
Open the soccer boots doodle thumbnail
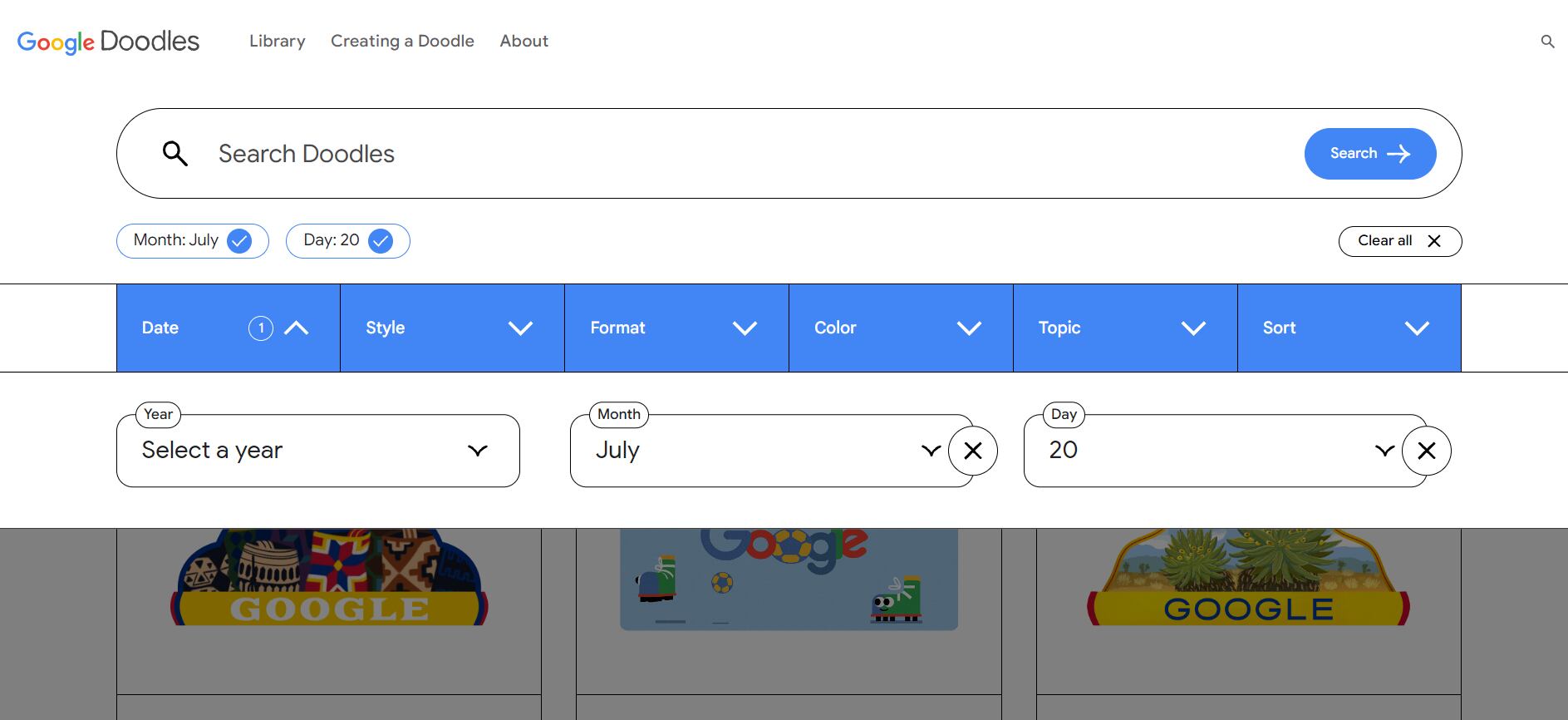[789, 579]
